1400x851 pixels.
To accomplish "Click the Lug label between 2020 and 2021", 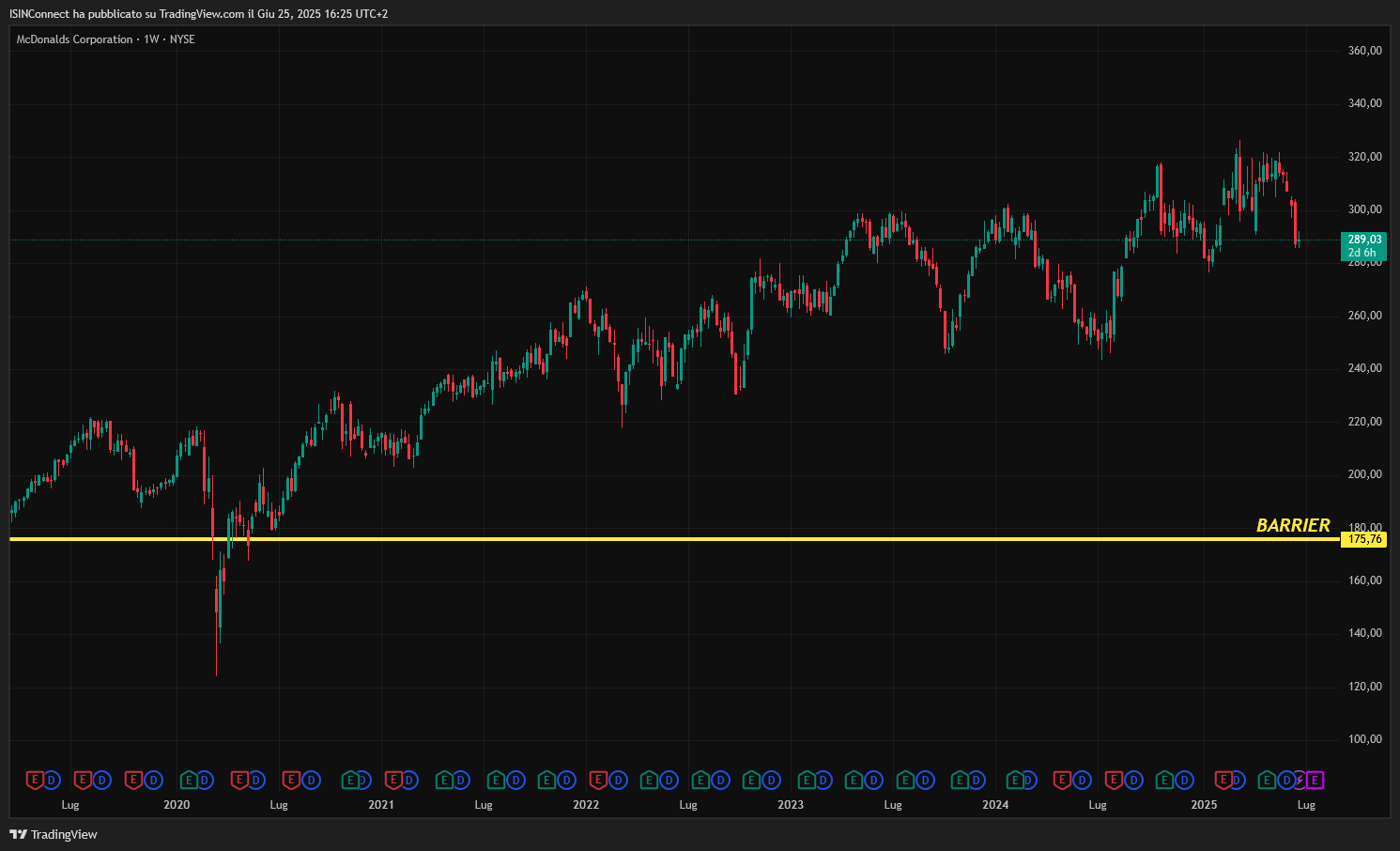I will [279, 805].
